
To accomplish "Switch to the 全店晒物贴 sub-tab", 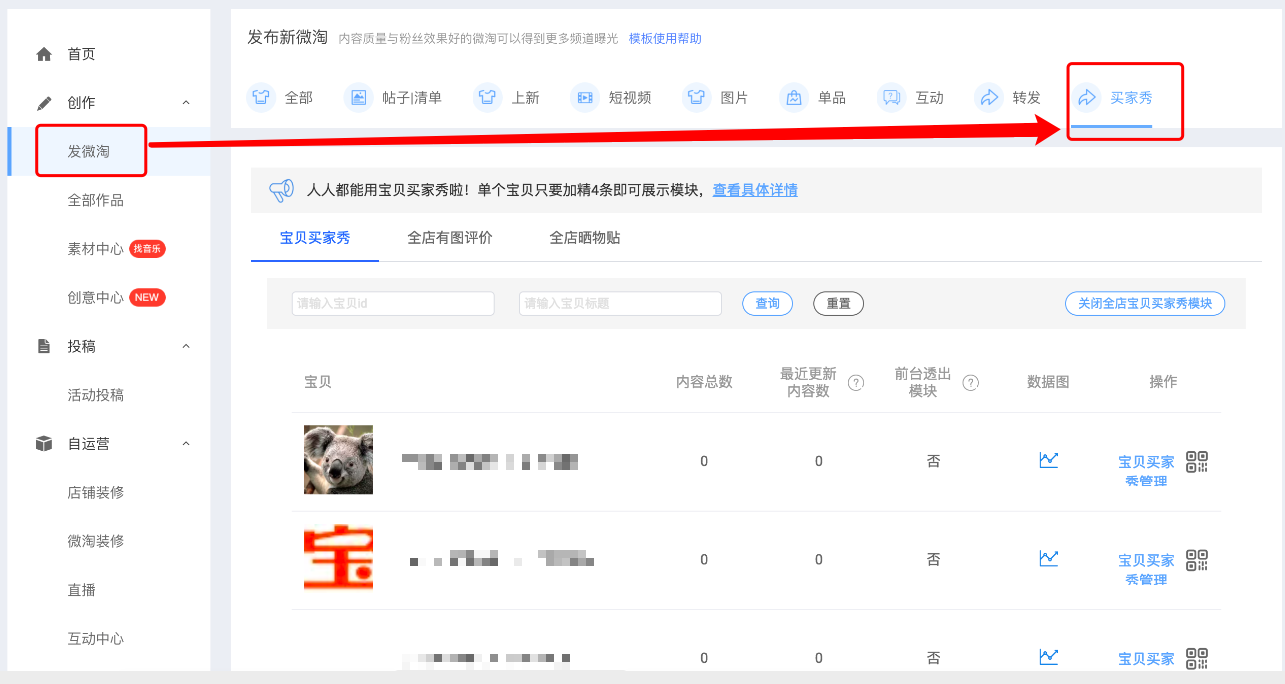I will pos(585,238).
